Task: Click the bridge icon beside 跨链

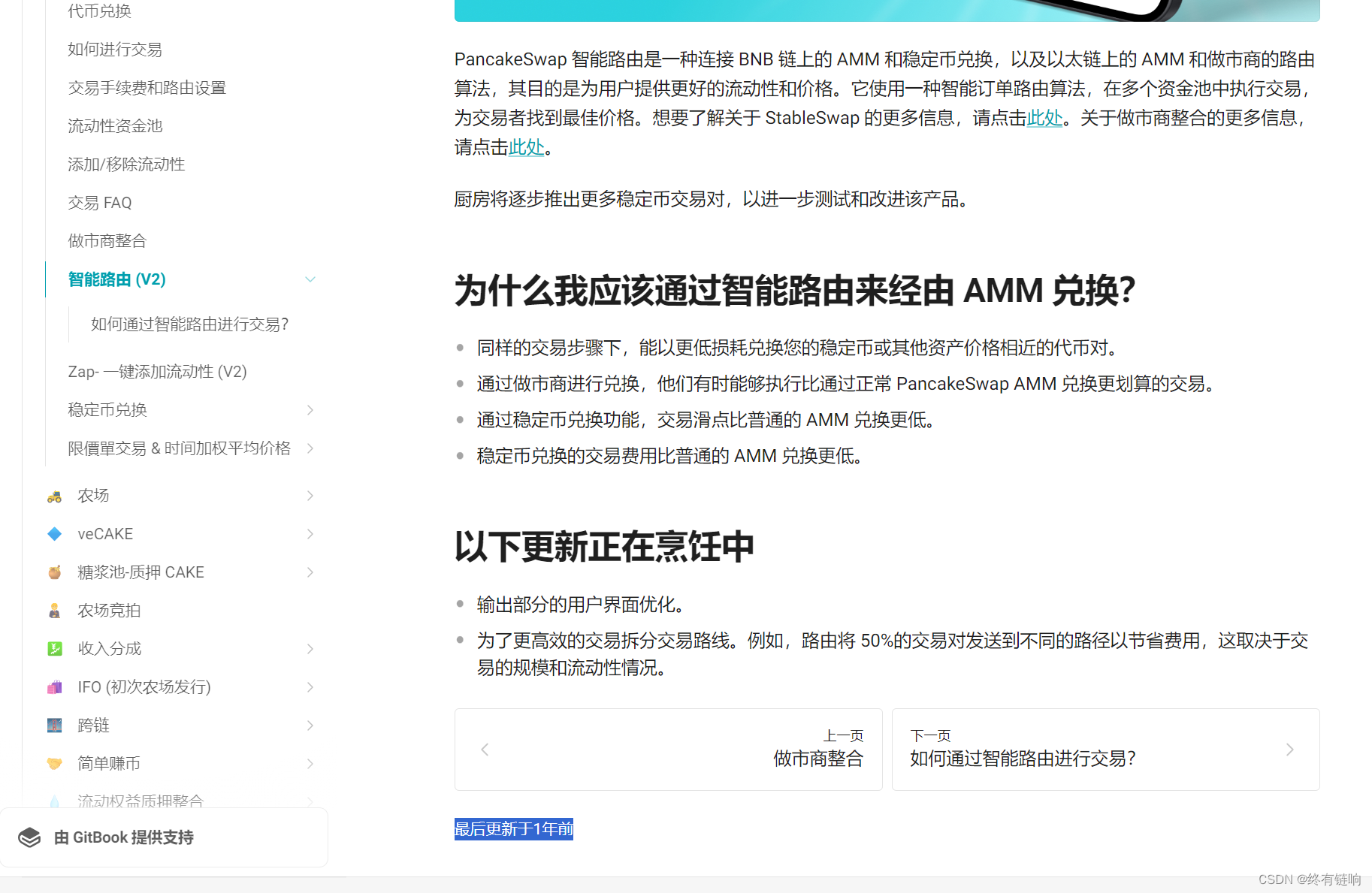Action: coord(54,726)
